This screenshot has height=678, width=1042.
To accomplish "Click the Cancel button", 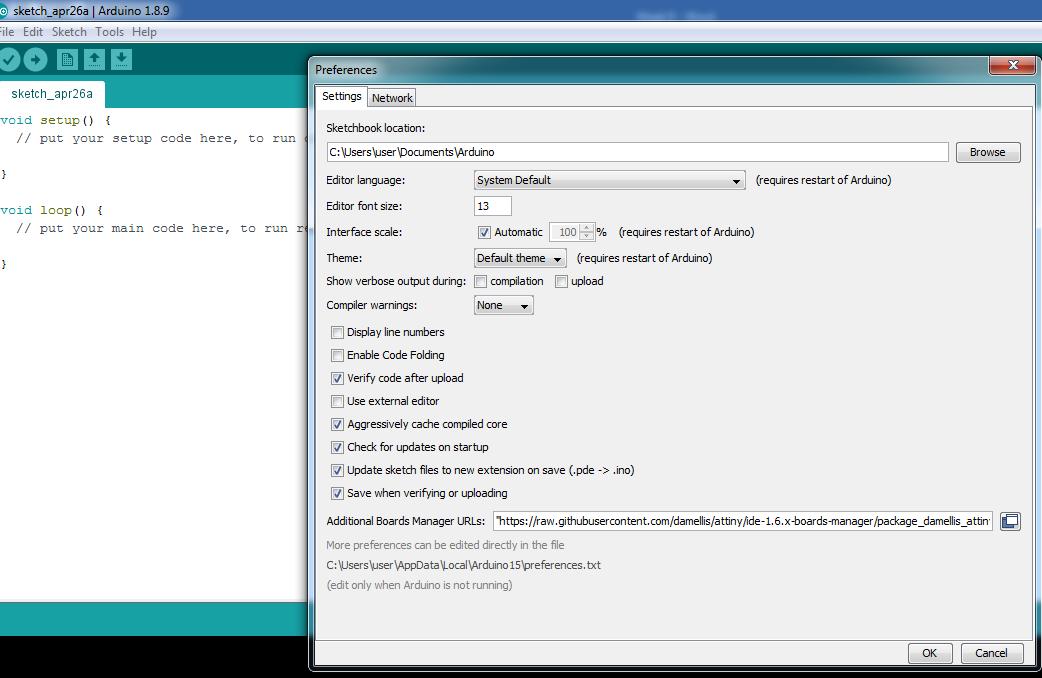I will pos(991,653).
